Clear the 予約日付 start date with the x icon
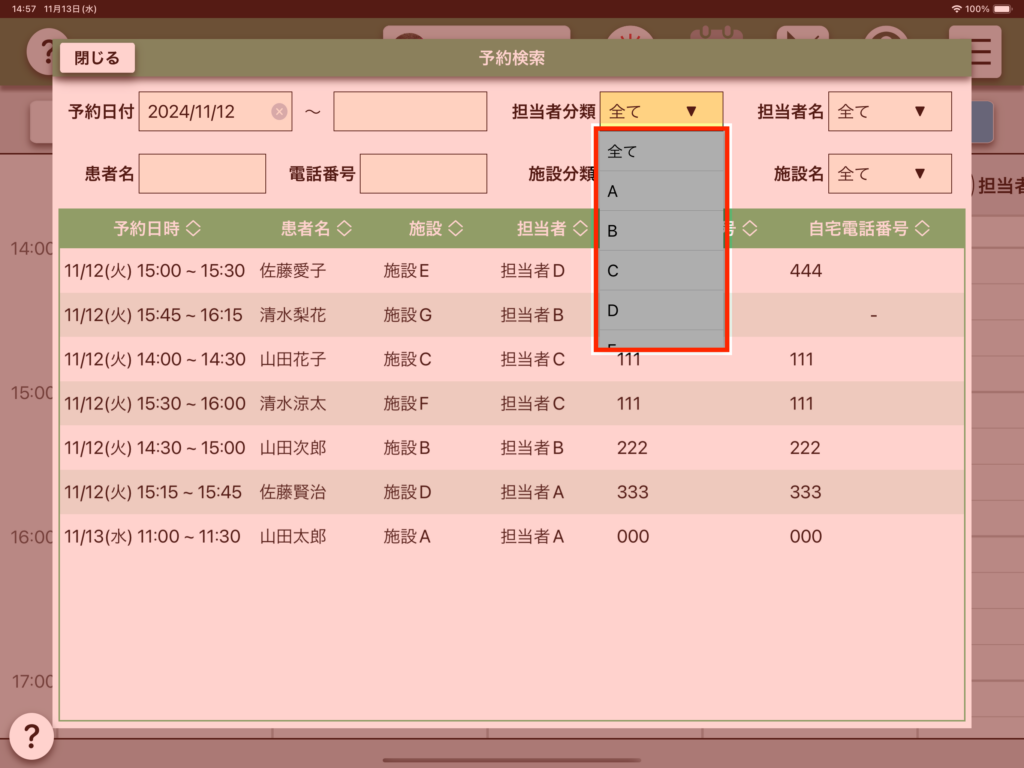 (x=279, y=112)
